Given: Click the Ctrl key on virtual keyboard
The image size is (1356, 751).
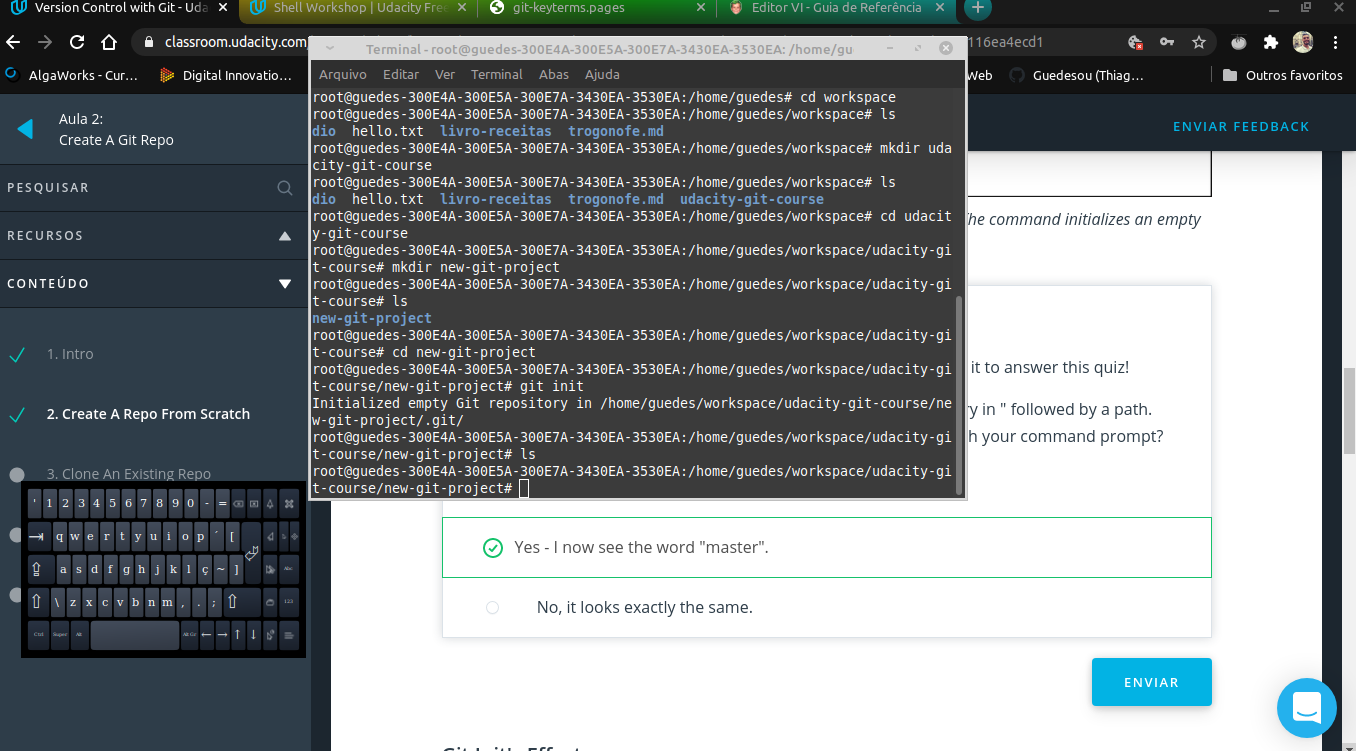Looking at the screenshot, I should 39,635.
